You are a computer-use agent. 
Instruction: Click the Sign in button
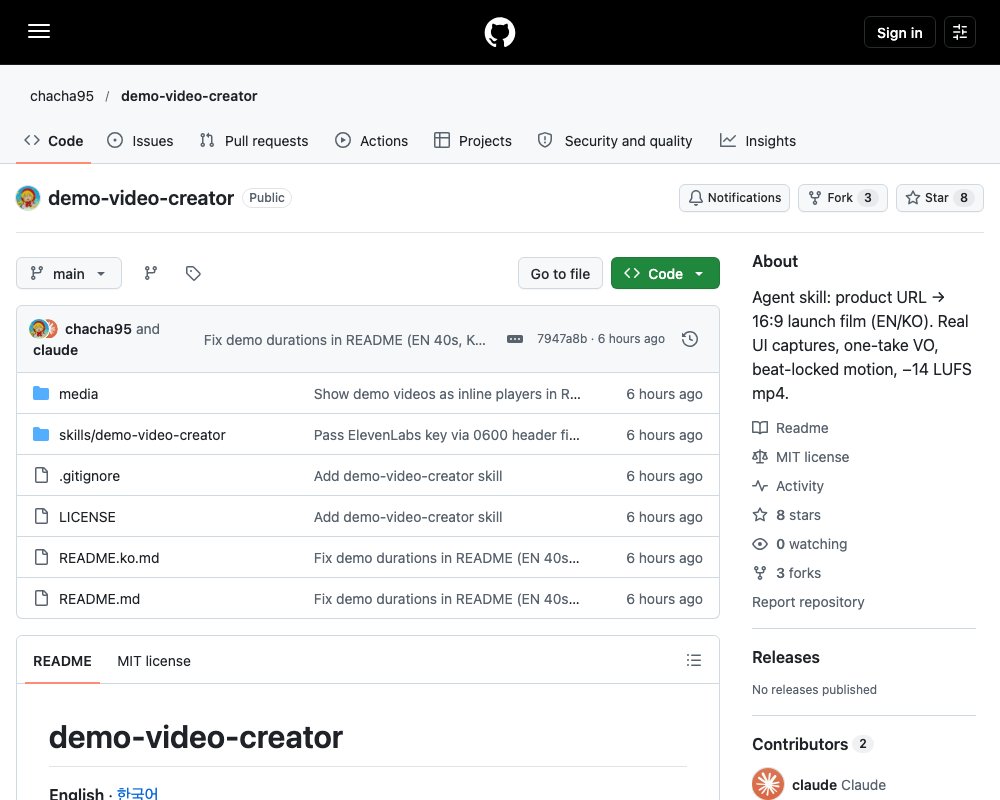click(899, 33)
